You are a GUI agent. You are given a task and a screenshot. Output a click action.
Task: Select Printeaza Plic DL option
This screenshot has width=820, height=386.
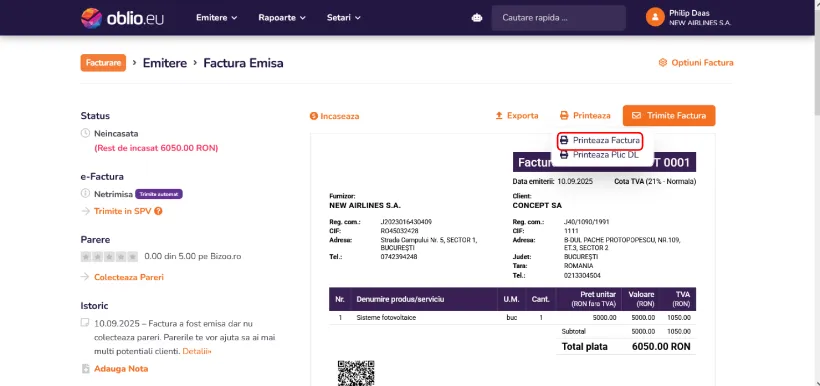coord(599,155)
